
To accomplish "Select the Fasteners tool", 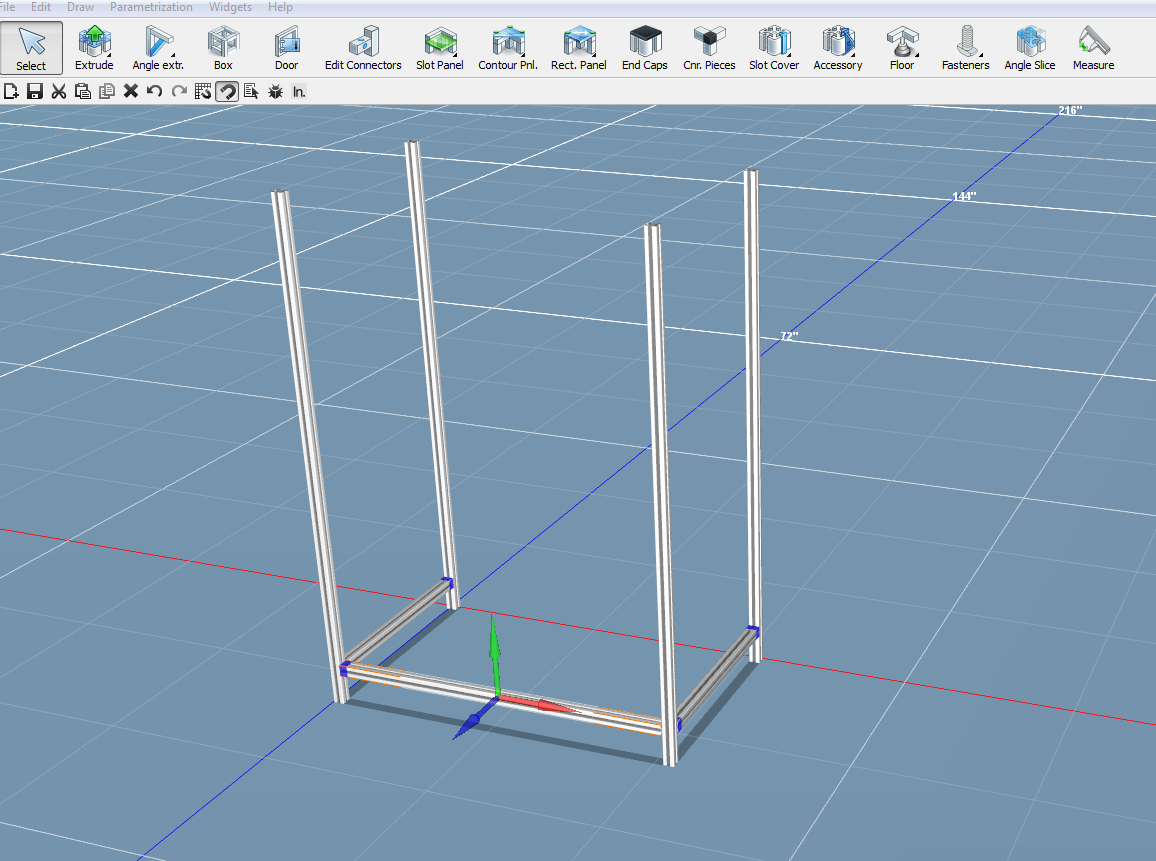I will pos(965,48).
